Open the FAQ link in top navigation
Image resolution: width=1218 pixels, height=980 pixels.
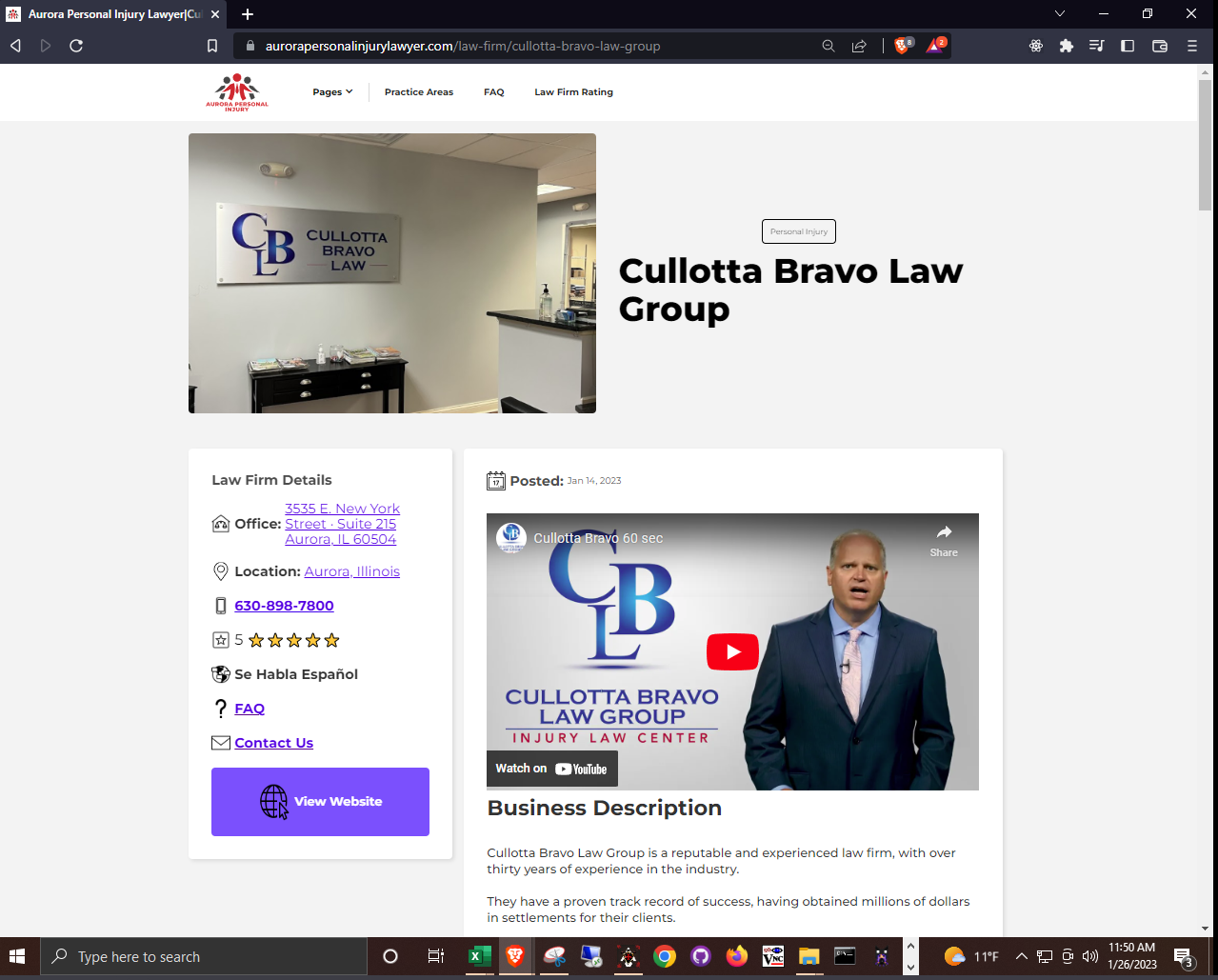point(494,92)
